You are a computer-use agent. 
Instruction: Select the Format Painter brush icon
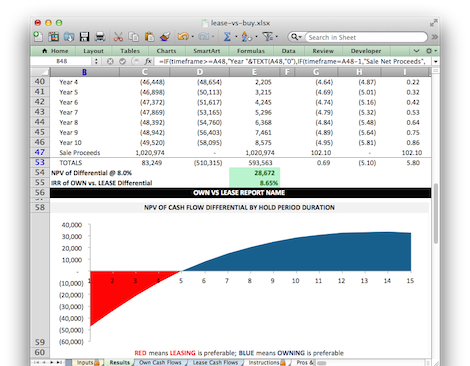(165, 37)
